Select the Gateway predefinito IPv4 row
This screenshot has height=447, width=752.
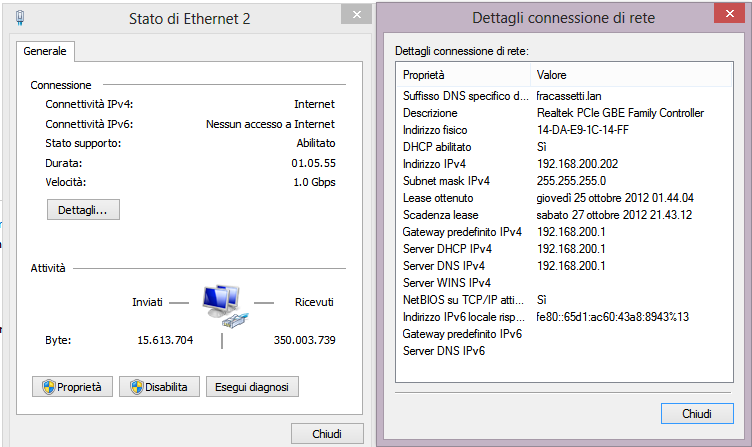pos(564,232)
